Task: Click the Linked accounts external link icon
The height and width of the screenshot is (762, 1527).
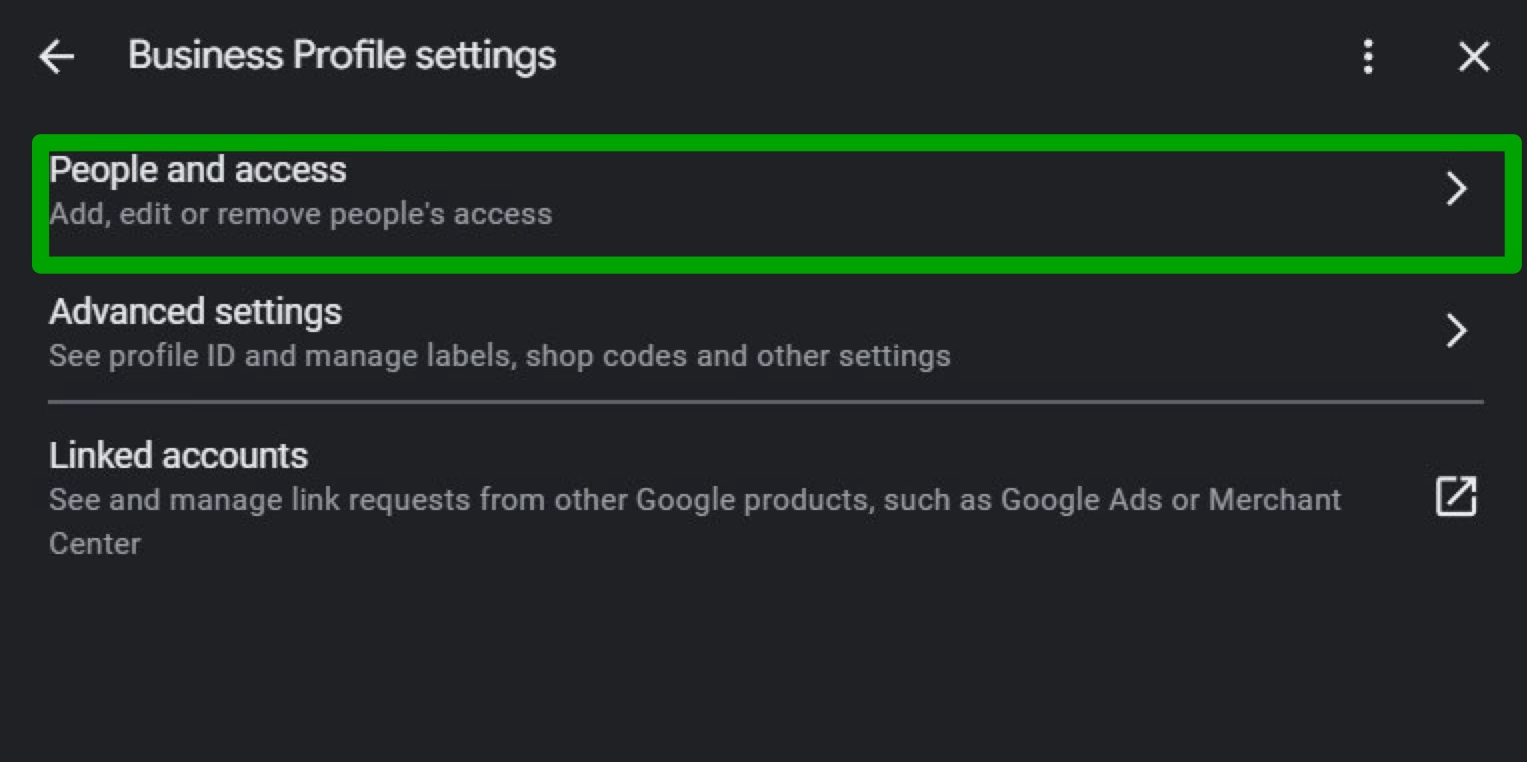Action: coord(1456,497)
